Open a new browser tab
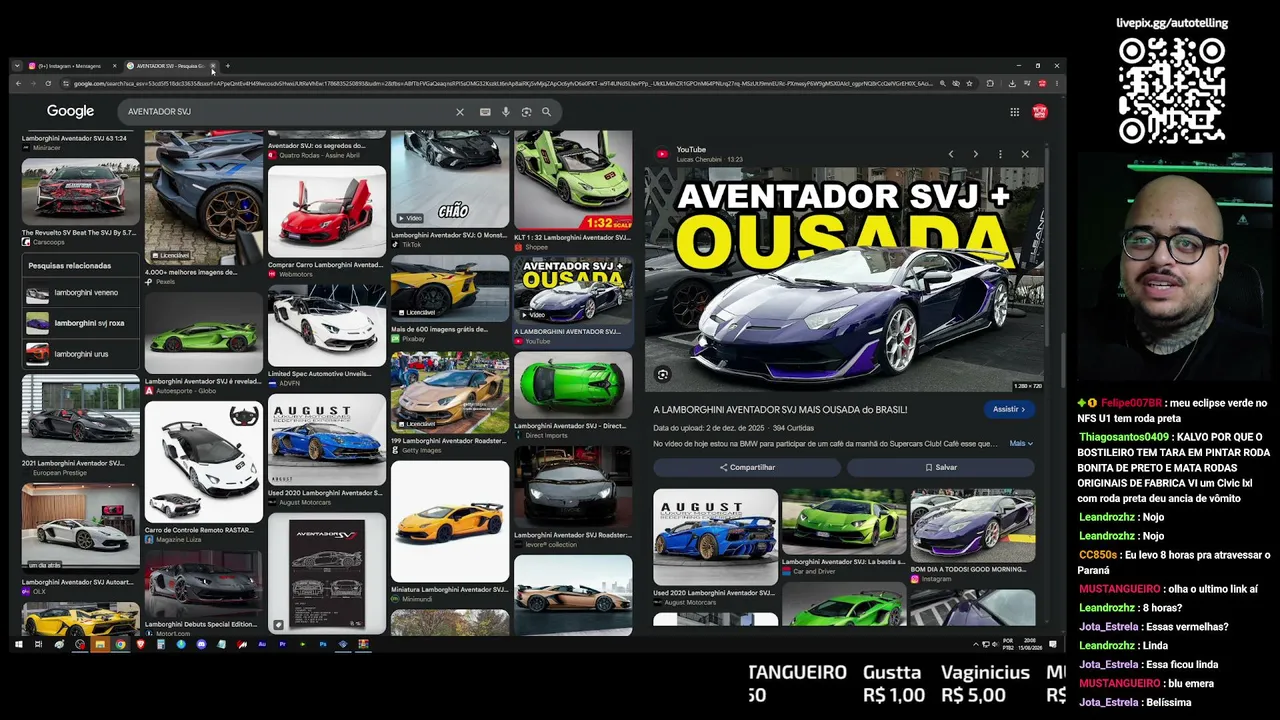Viewport: 1280px width, 720px height. (x=227, y=66)
